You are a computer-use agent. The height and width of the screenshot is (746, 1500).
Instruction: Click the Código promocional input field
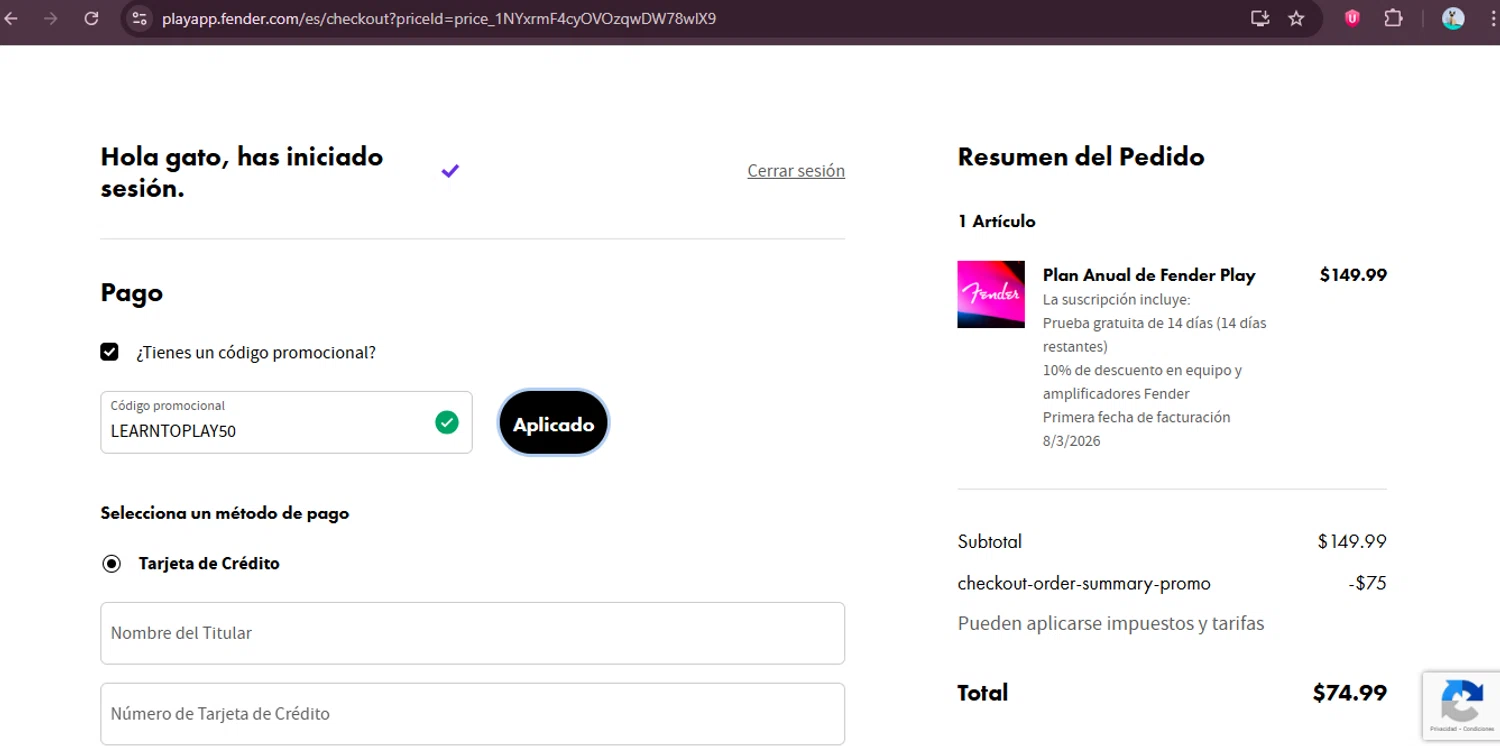point(286,422)
